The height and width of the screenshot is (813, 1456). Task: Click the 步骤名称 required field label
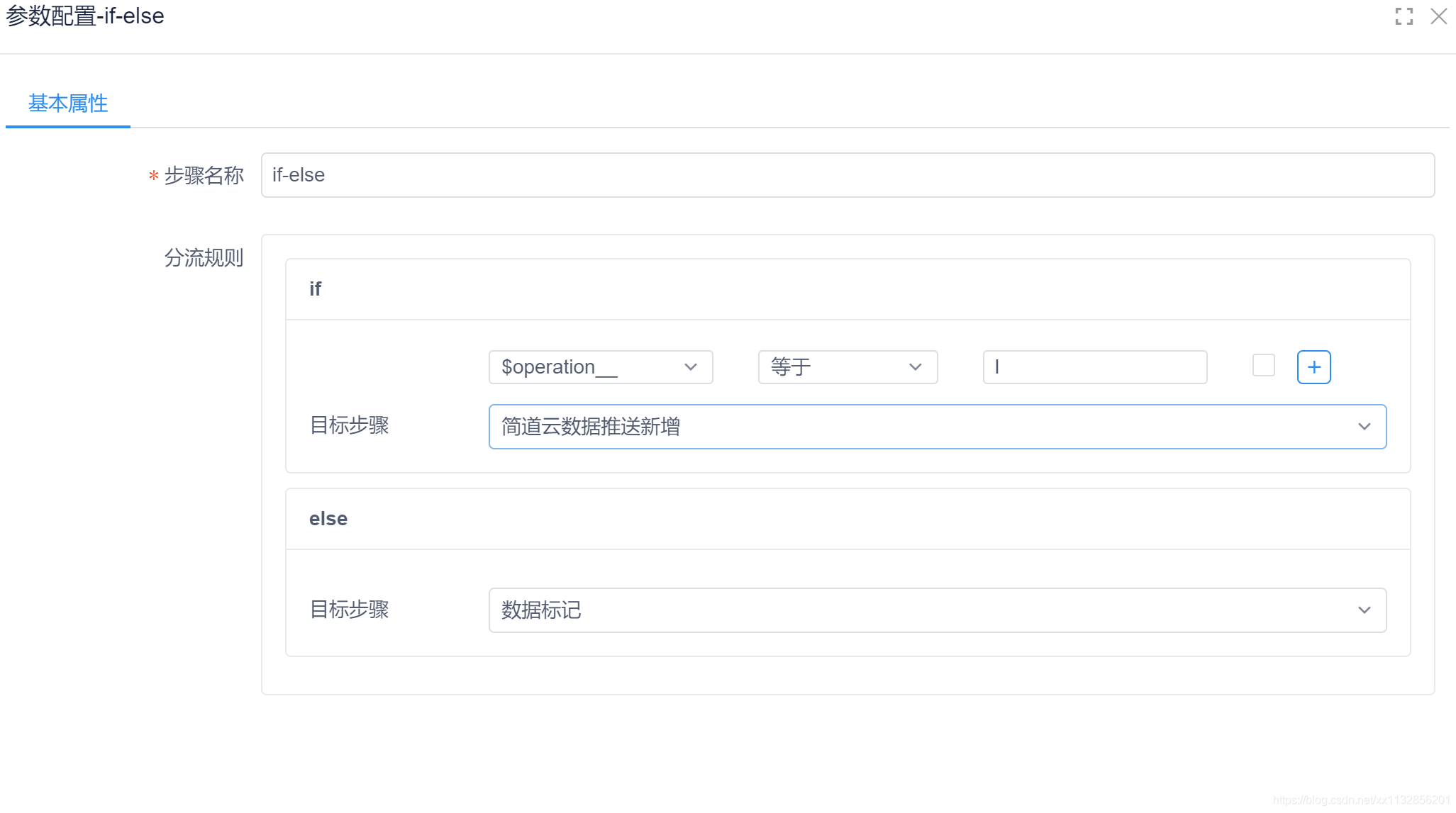coord(204,175)
